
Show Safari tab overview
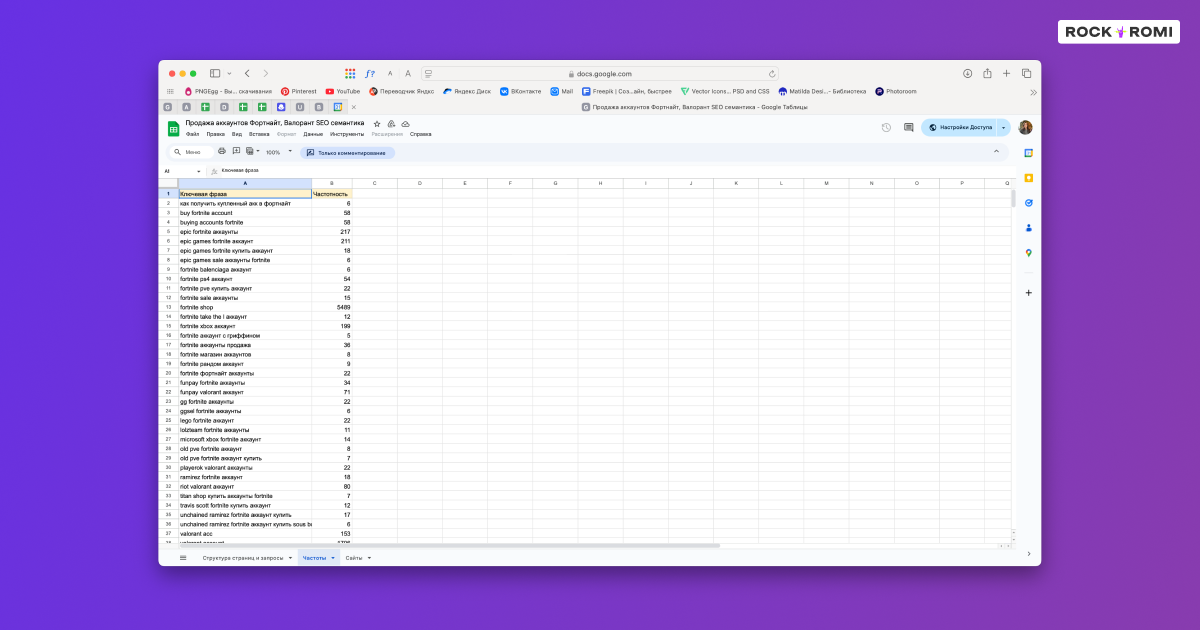[1025, 73]
